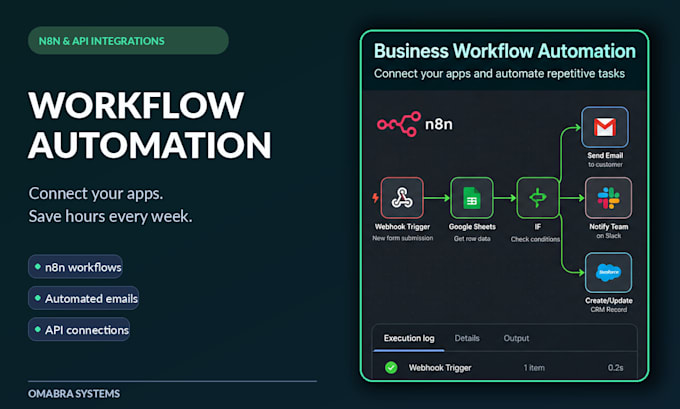This screenshot has width=680, height=409.
Task: Click 'Connect your apps and automate repetitive tasks'
Action: coord(499,74)
